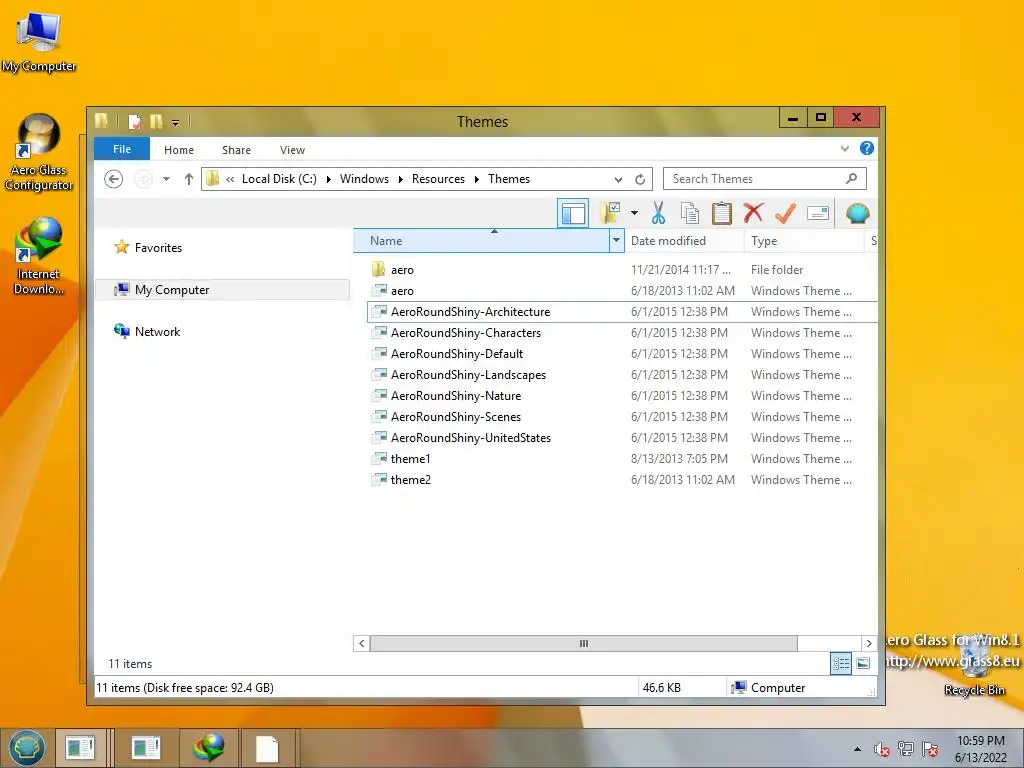Click the shell icon in the toolbar
The image size is (1024, 768).
[x=857, y=213]
